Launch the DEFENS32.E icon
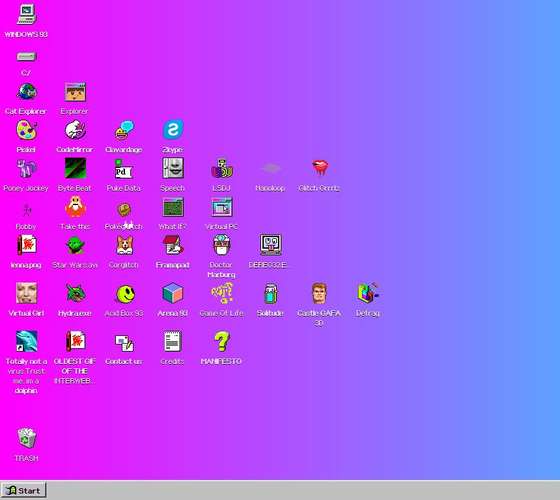 270,245
